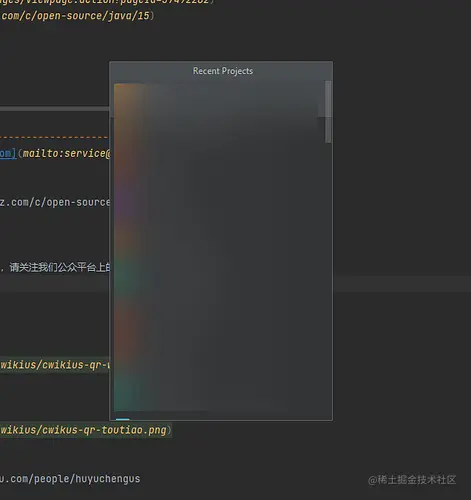Click the orange dashed separator line
Screen dimensions: 471x500
54,137
